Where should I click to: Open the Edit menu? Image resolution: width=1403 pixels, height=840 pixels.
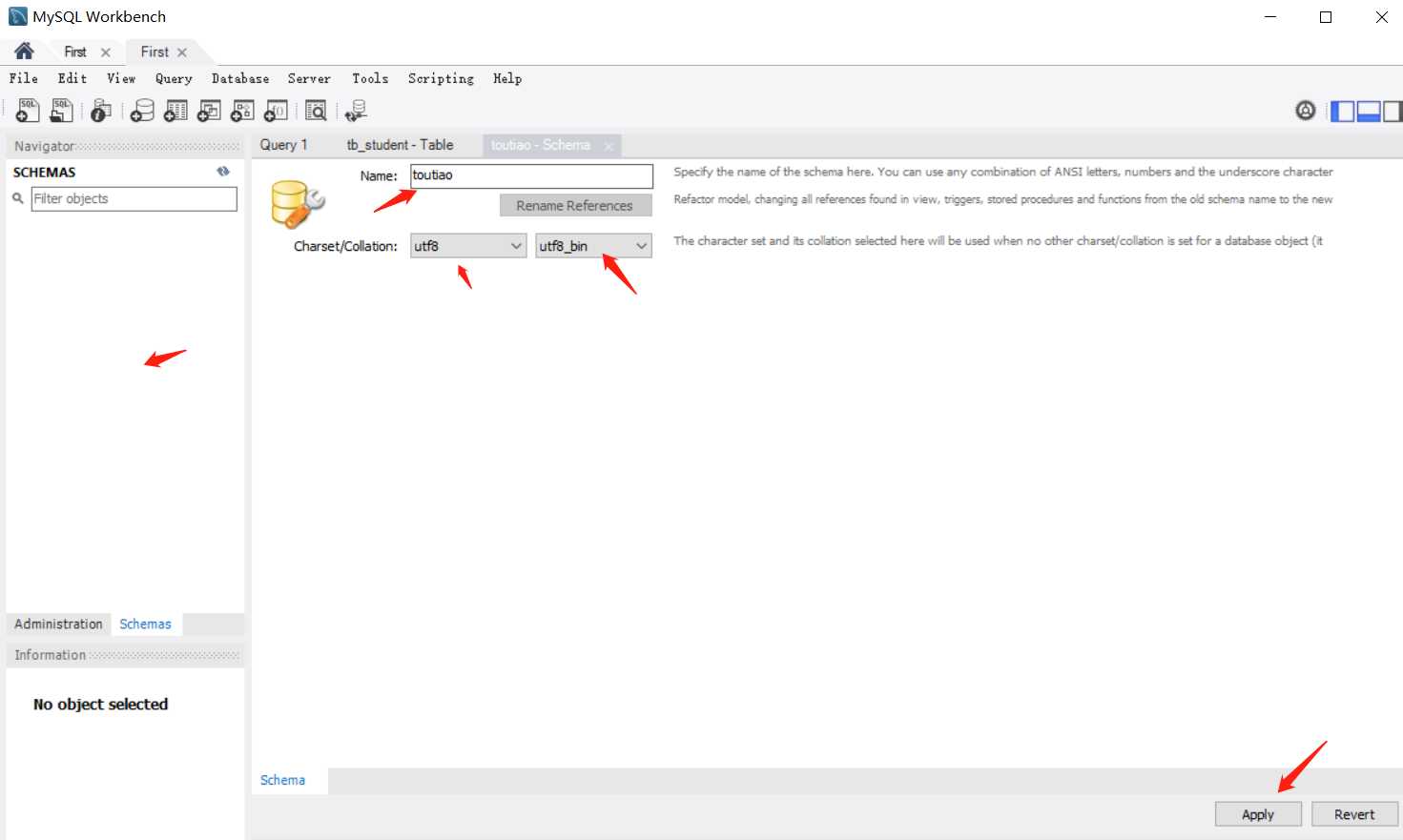[x=72, y=78]
